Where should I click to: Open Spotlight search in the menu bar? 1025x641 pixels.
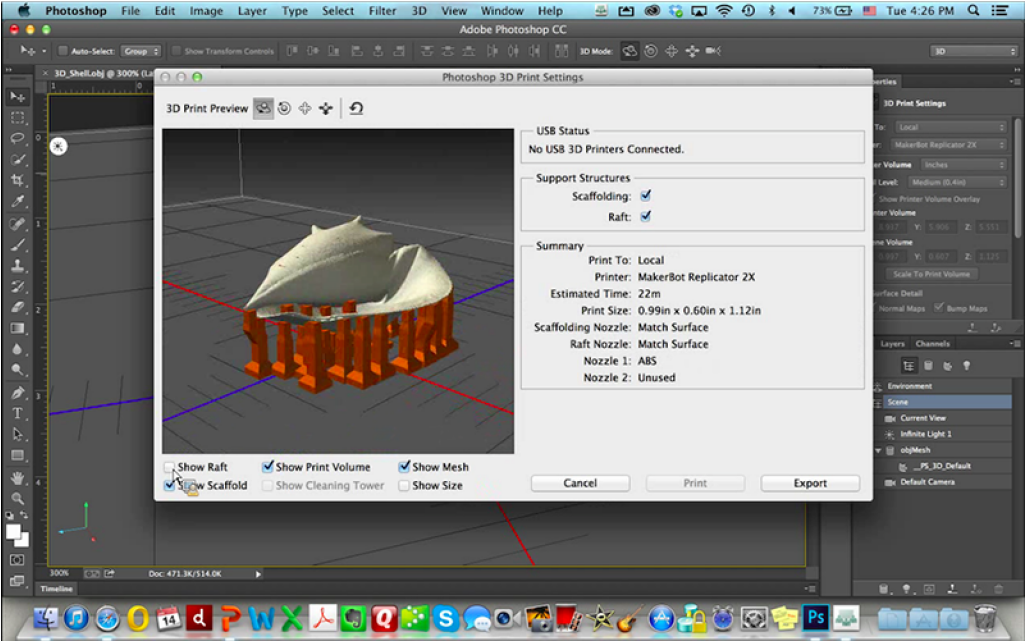point(973,10)
